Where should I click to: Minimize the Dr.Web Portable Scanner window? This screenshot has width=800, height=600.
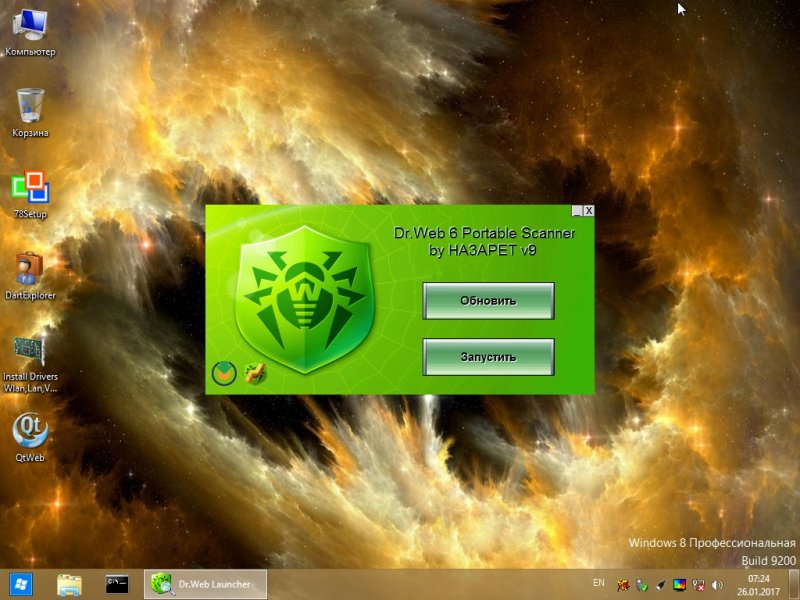tap(577, 211)
